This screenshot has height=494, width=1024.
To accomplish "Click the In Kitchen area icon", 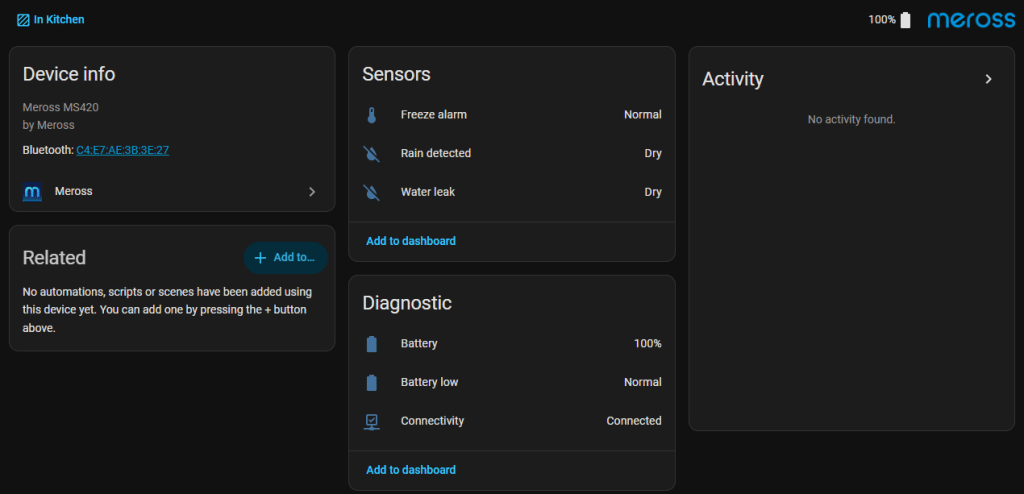I will 23,20.
